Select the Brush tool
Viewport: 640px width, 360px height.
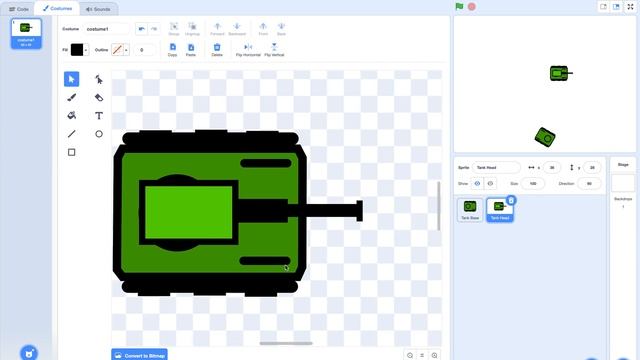71,98
